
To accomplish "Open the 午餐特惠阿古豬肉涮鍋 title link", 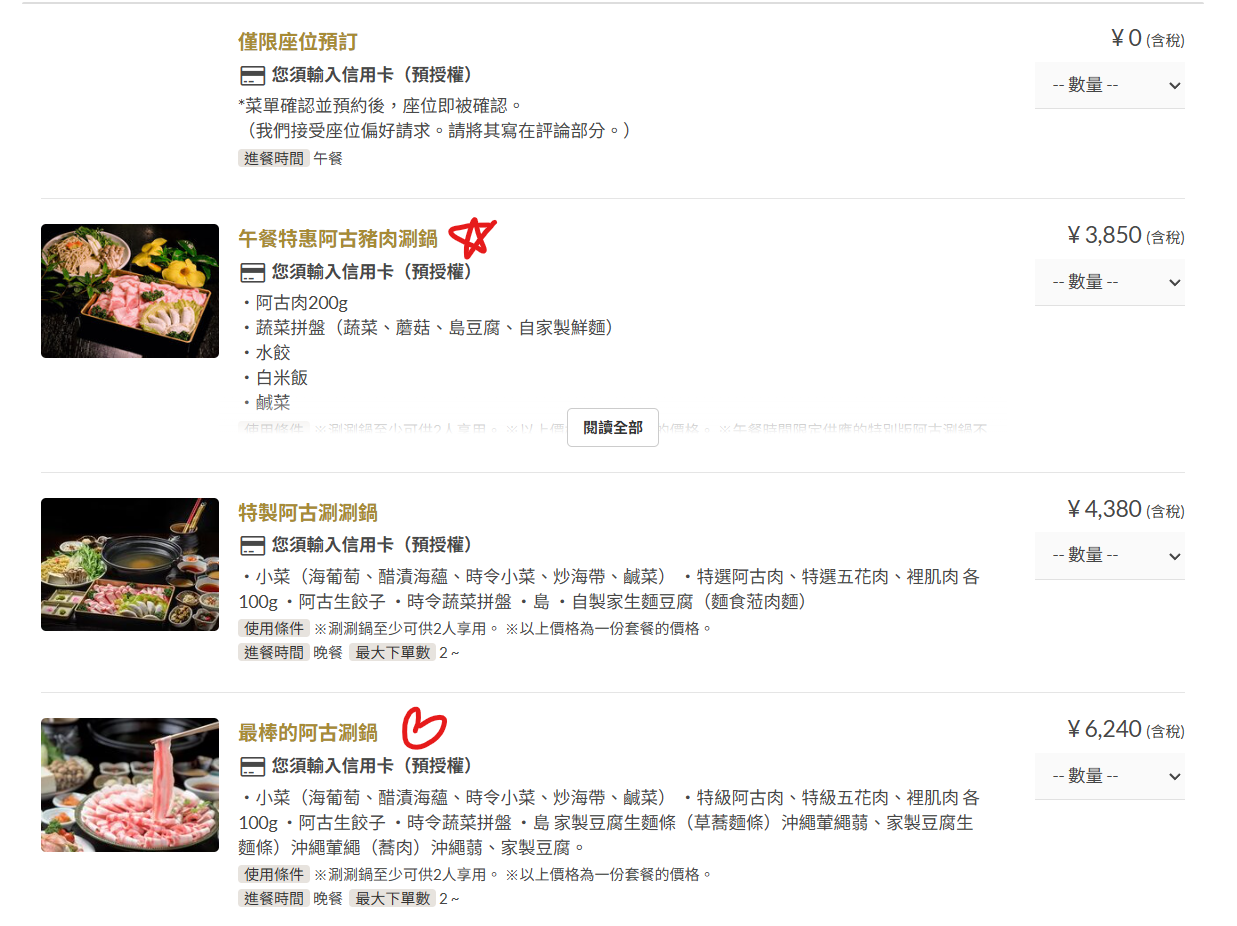I will coord(338,239).
